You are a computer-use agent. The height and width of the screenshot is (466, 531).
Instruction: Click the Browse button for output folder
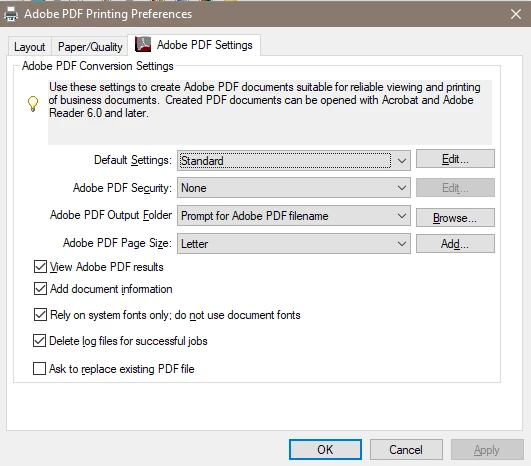tap(455, 218)
